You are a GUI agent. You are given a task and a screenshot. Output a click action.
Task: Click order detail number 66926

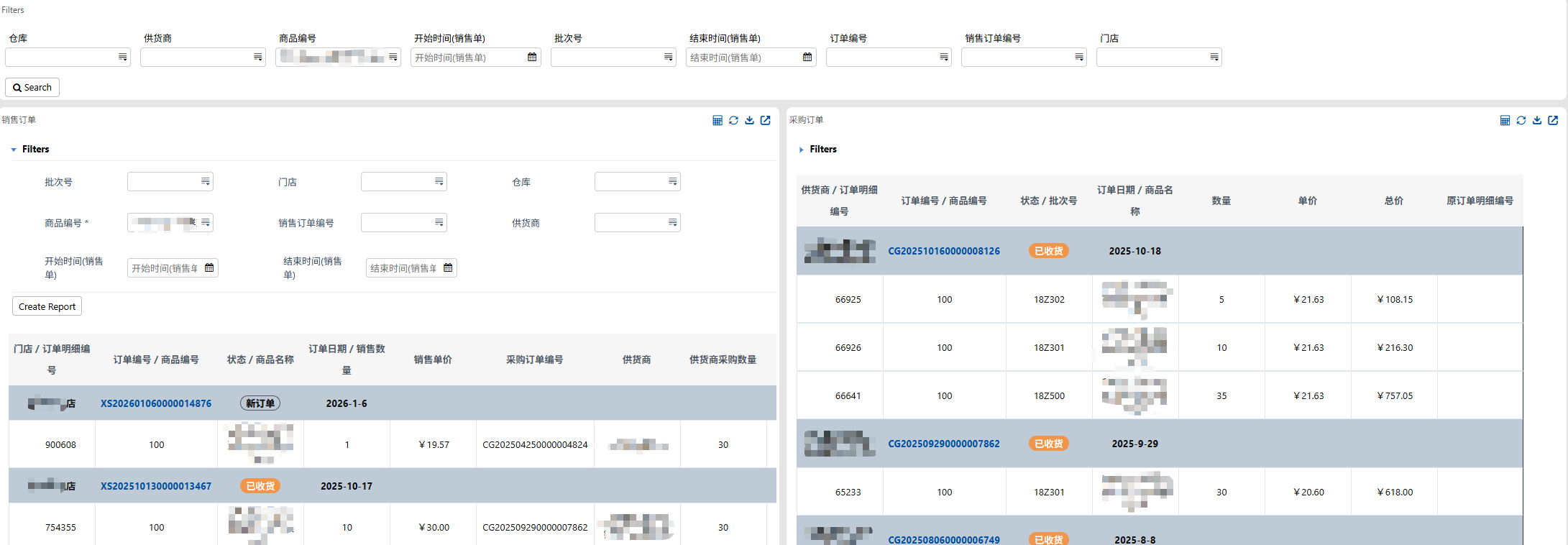pos(848,347)
